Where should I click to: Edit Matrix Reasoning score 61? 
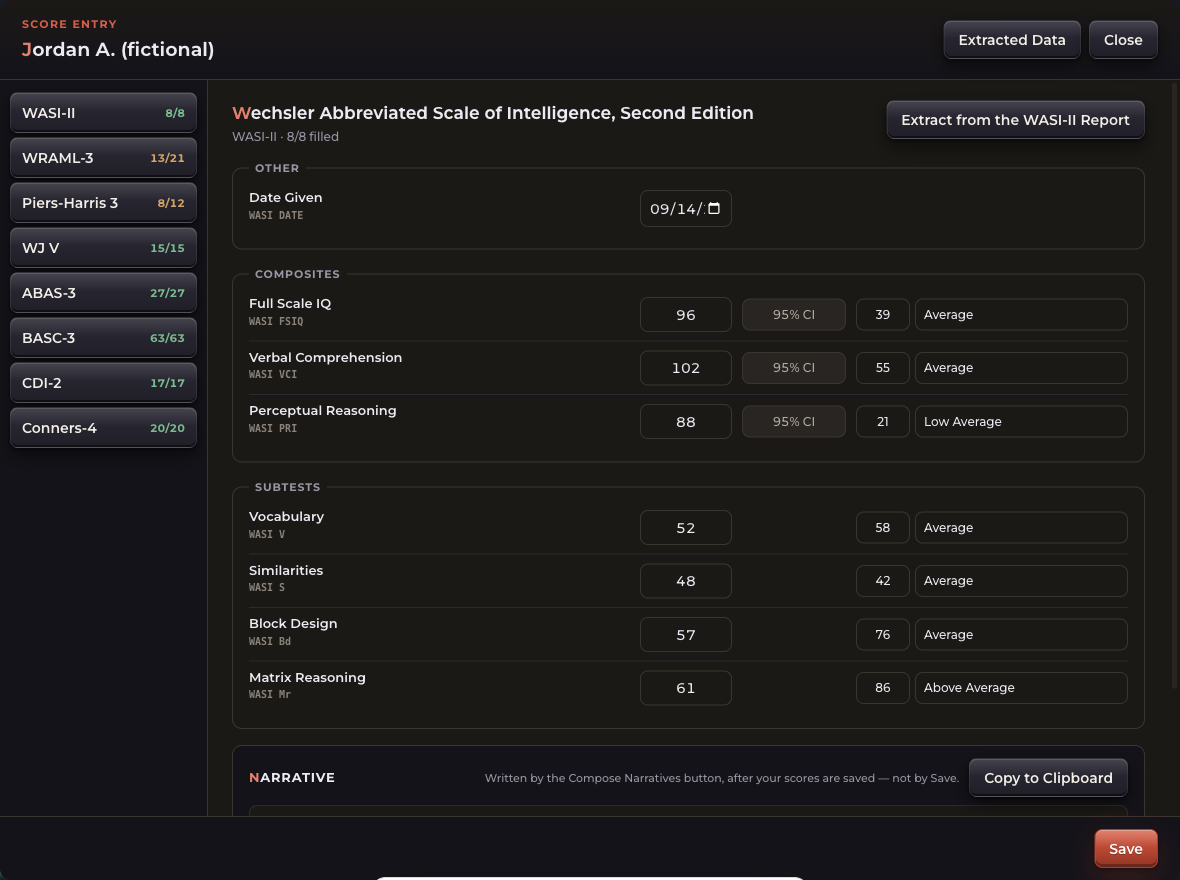[686, 688]
